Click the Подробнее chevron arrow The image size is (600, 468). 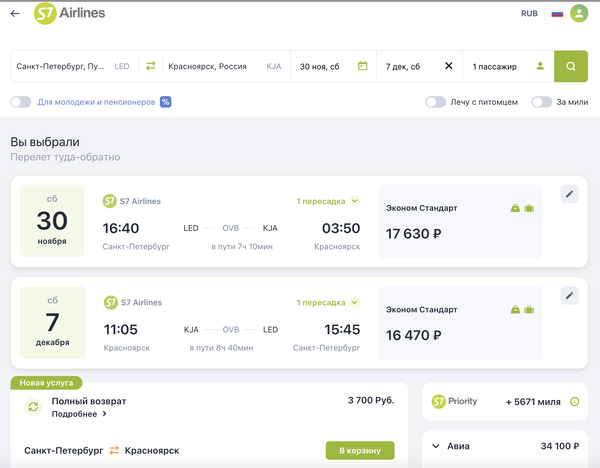104,414
